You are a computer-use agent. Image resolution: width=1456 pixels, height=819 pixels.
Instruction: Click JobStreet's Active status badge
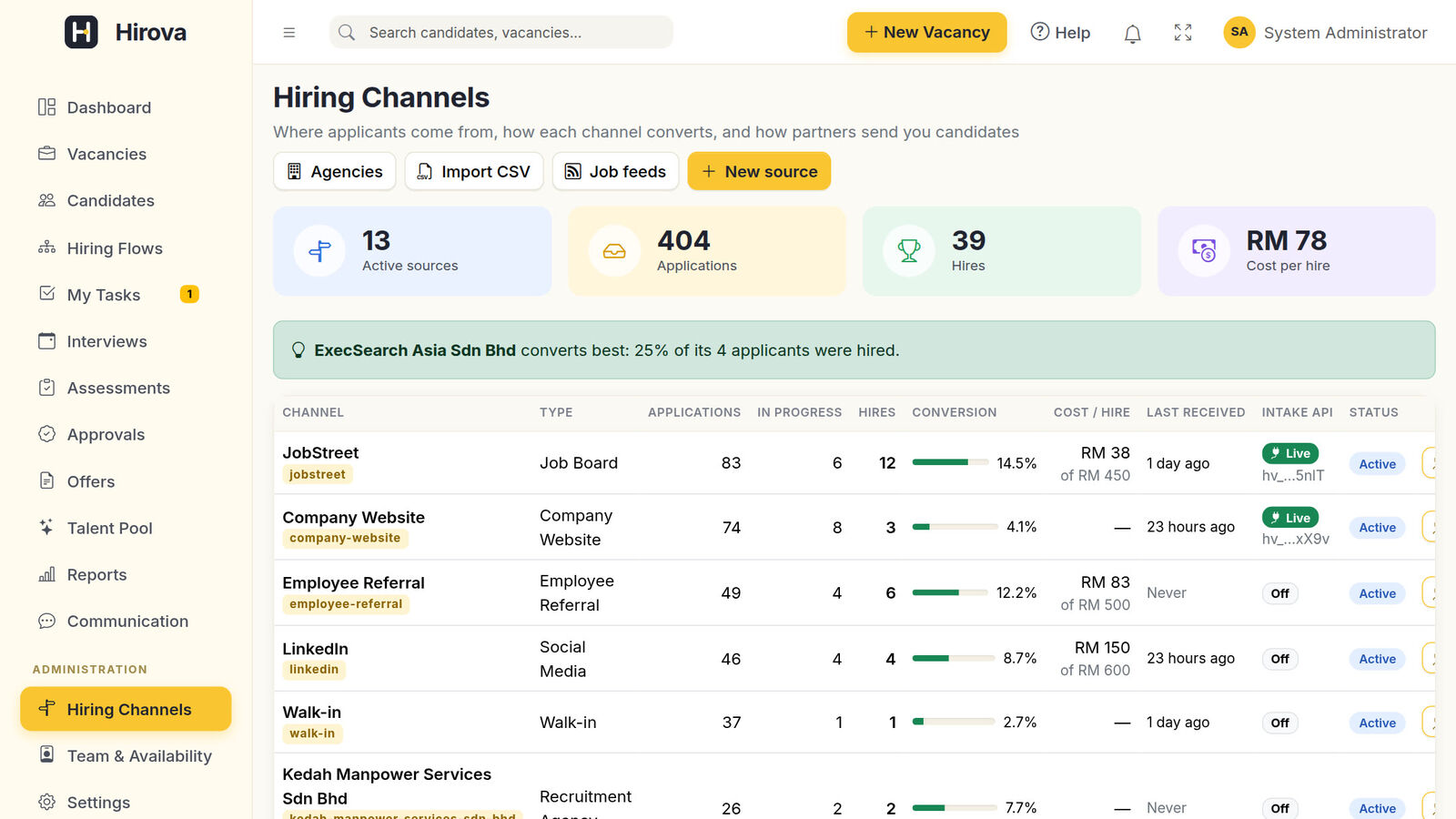click(1377, 464)
